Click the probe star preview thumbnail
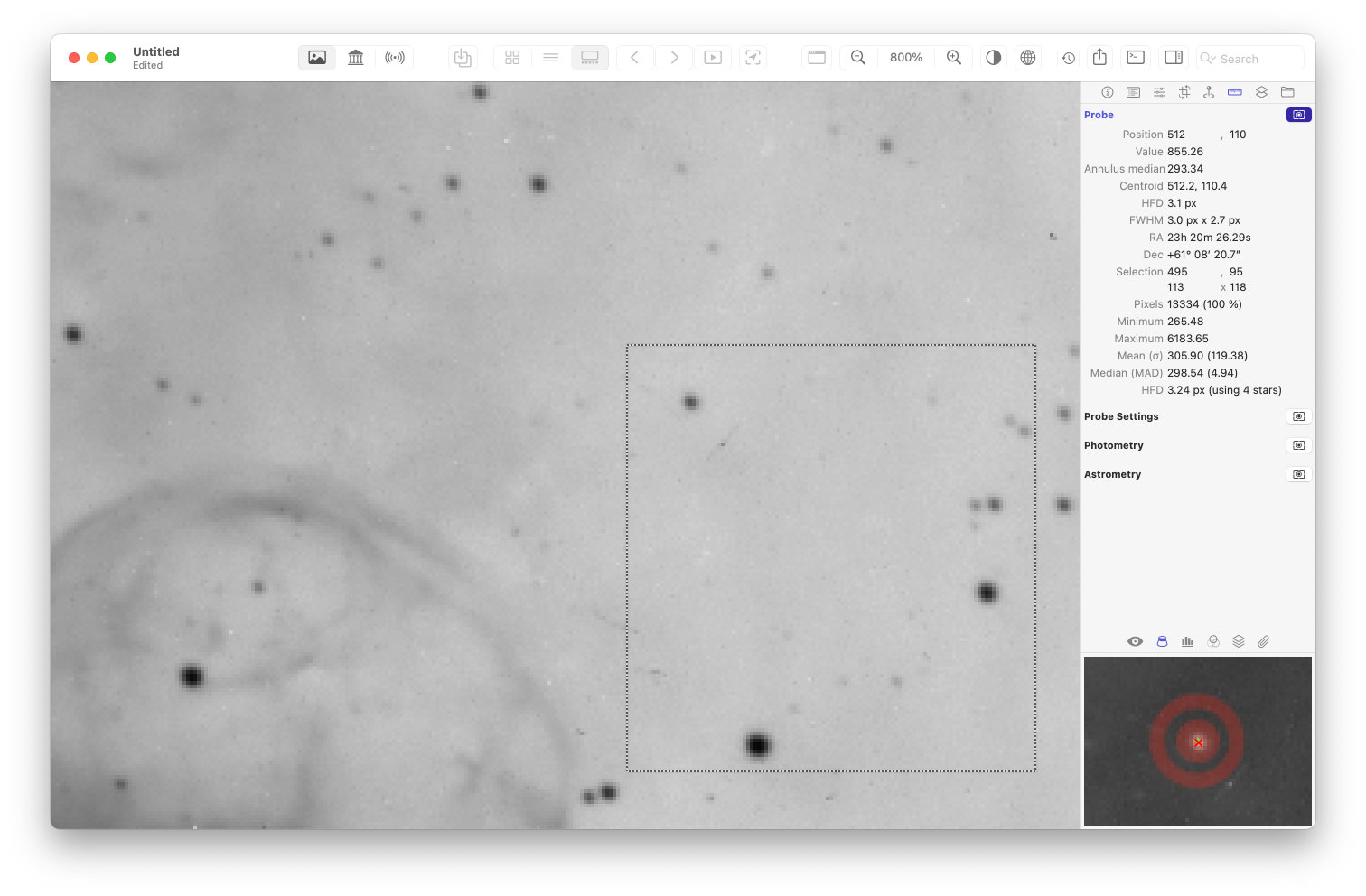 click(x=1198, y=741)
